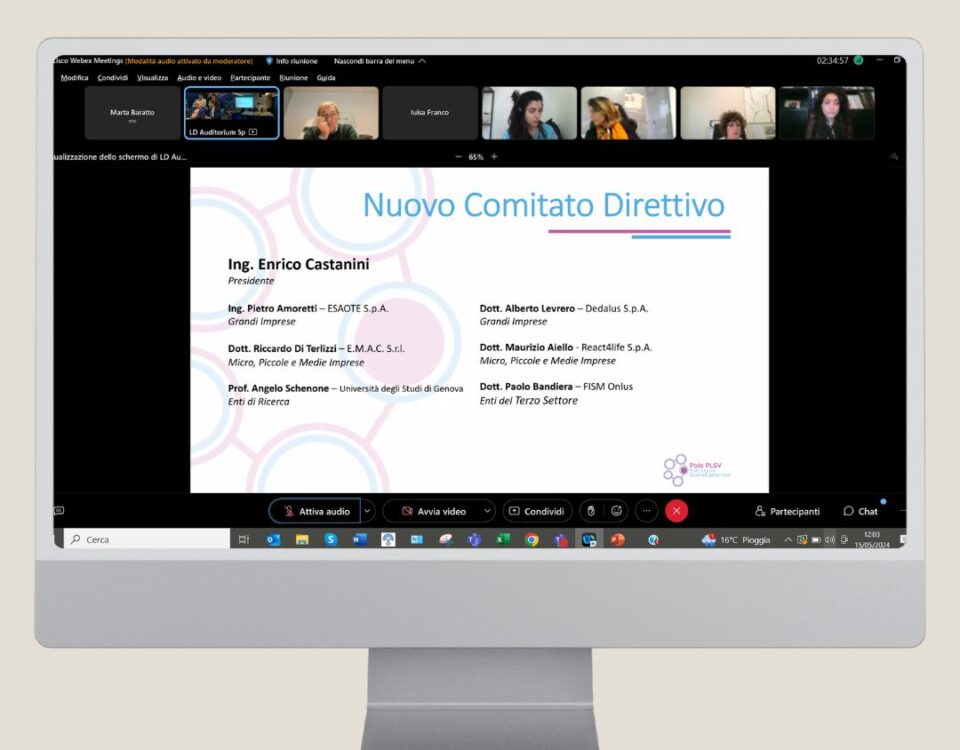960x750 pixels.
Task: Click the 16°C Pioggia weather widget
Action: click(737, 539)
